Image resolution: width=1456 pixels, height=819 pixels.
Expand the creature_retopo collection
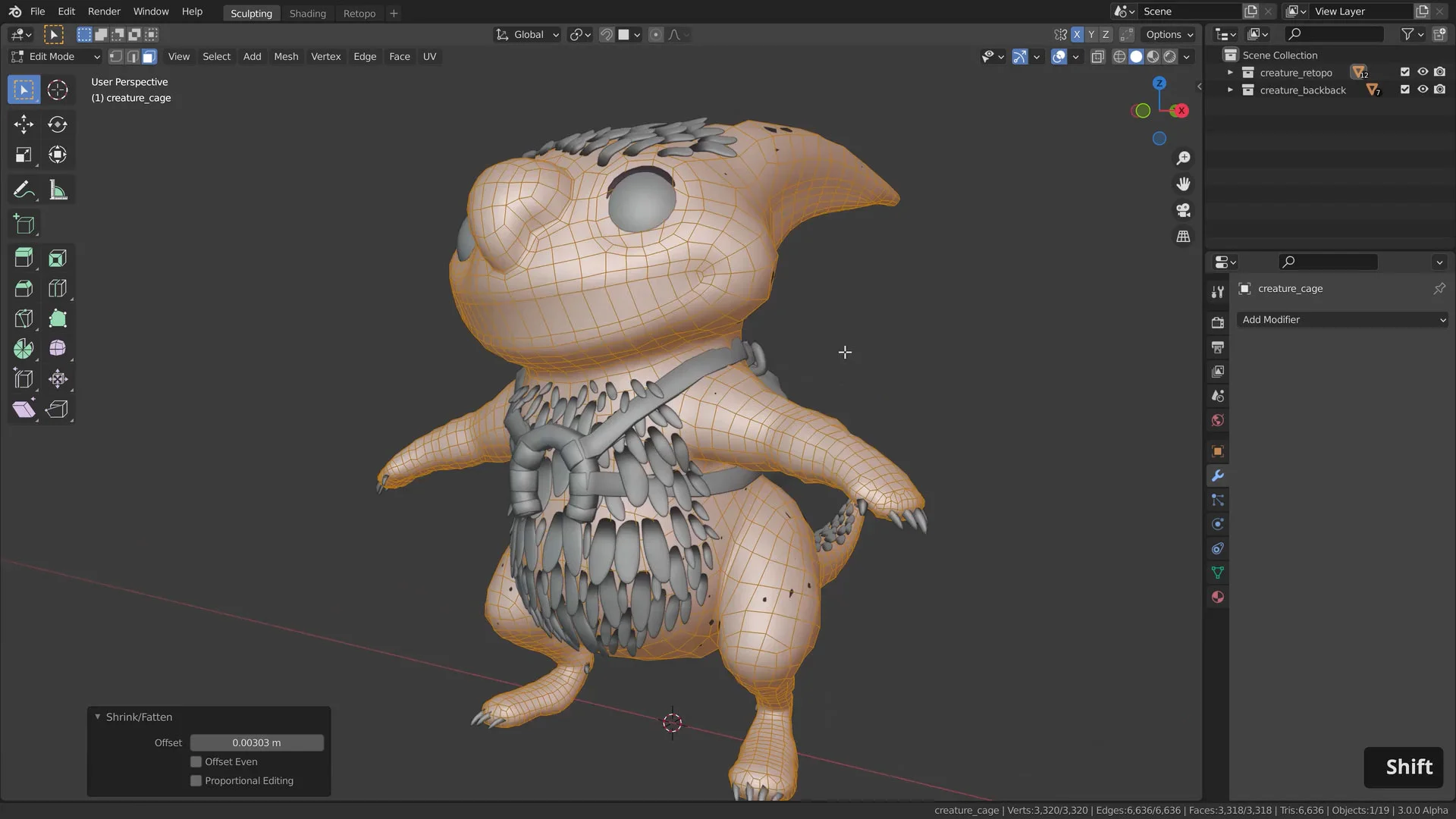(1230, 72)
